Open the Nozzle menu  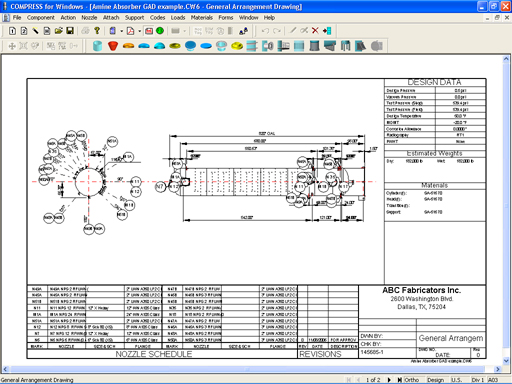pyautogui.click(x=89, y=18)
